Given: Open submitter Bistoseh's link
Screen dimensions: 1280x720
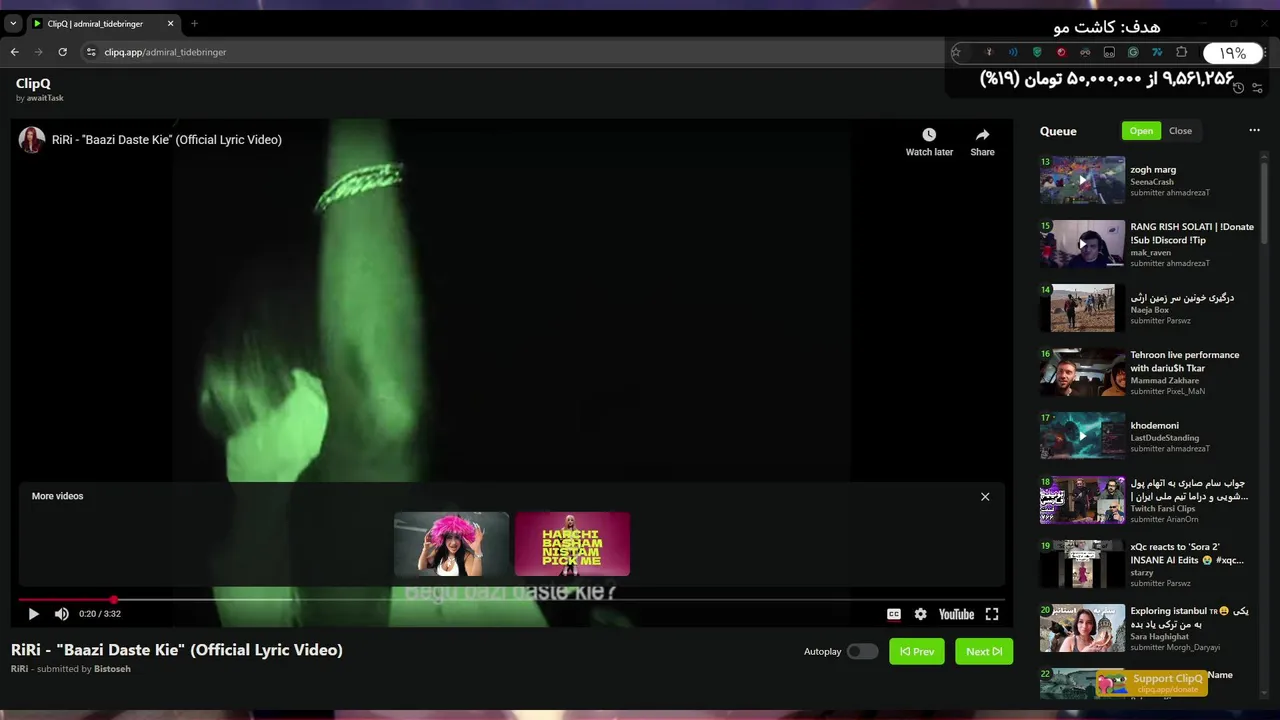Looking at the screenshot, I should pos(112,669).
